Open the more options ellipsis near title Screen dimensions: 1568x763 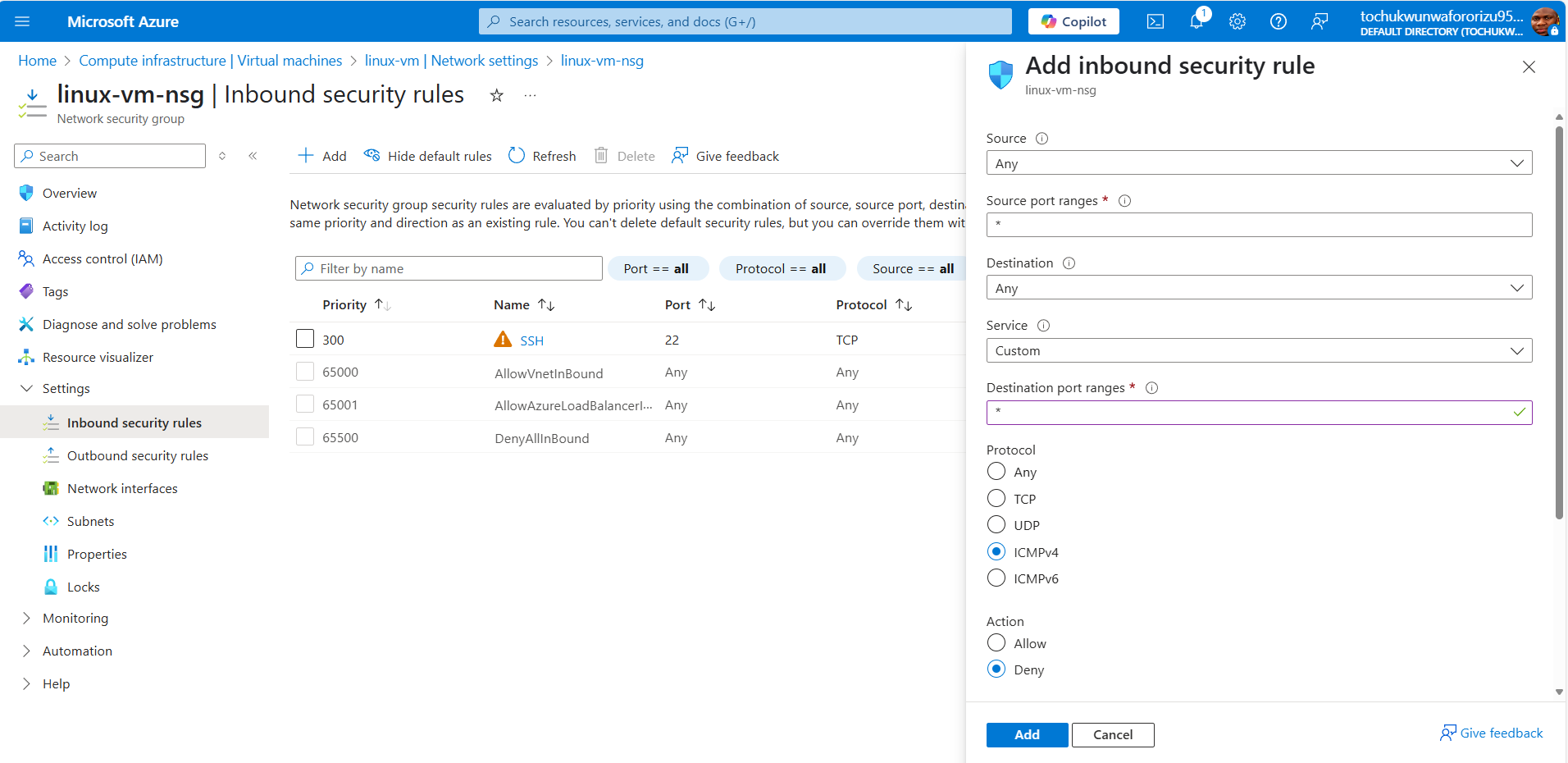(531, 95)
